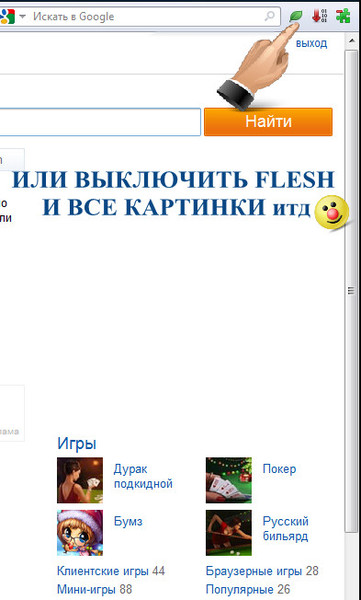Click the vertical scrollbar thumb
The height and width of the screenshot is (600, 361).
pos(351,291)
